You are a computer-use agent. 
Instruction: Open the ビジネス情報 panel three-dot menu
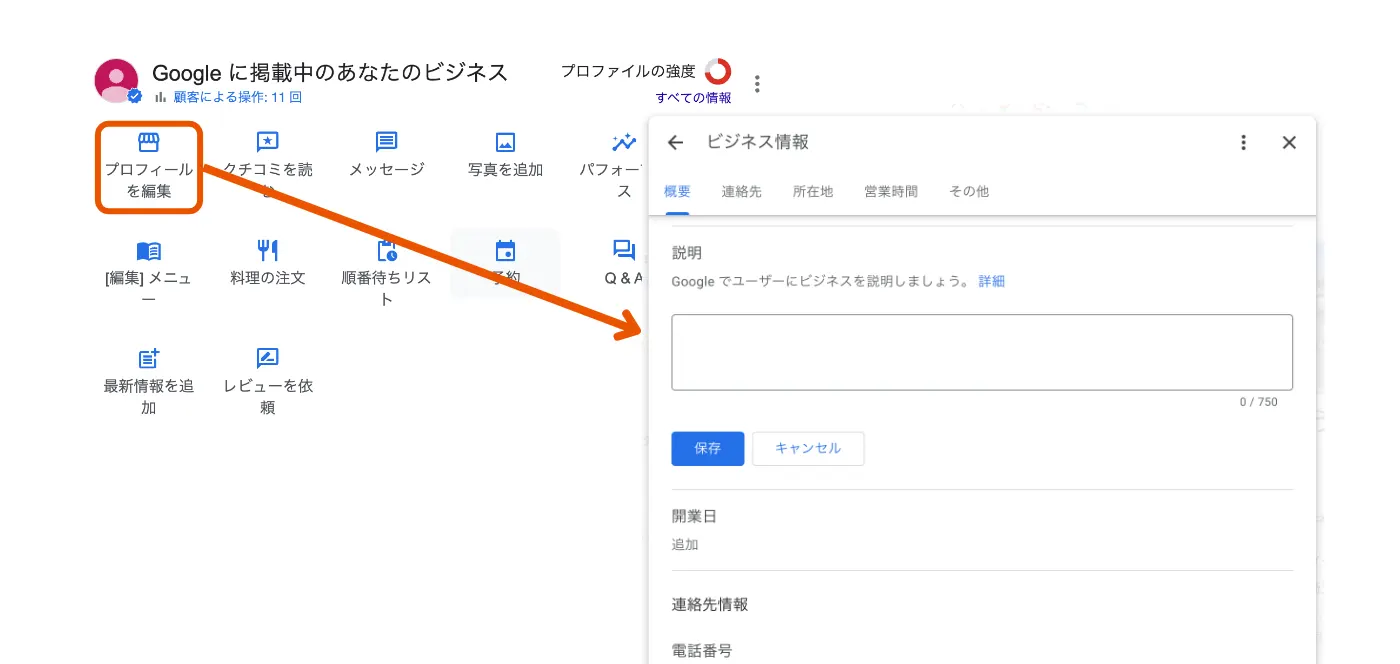tap(1243, 142)
